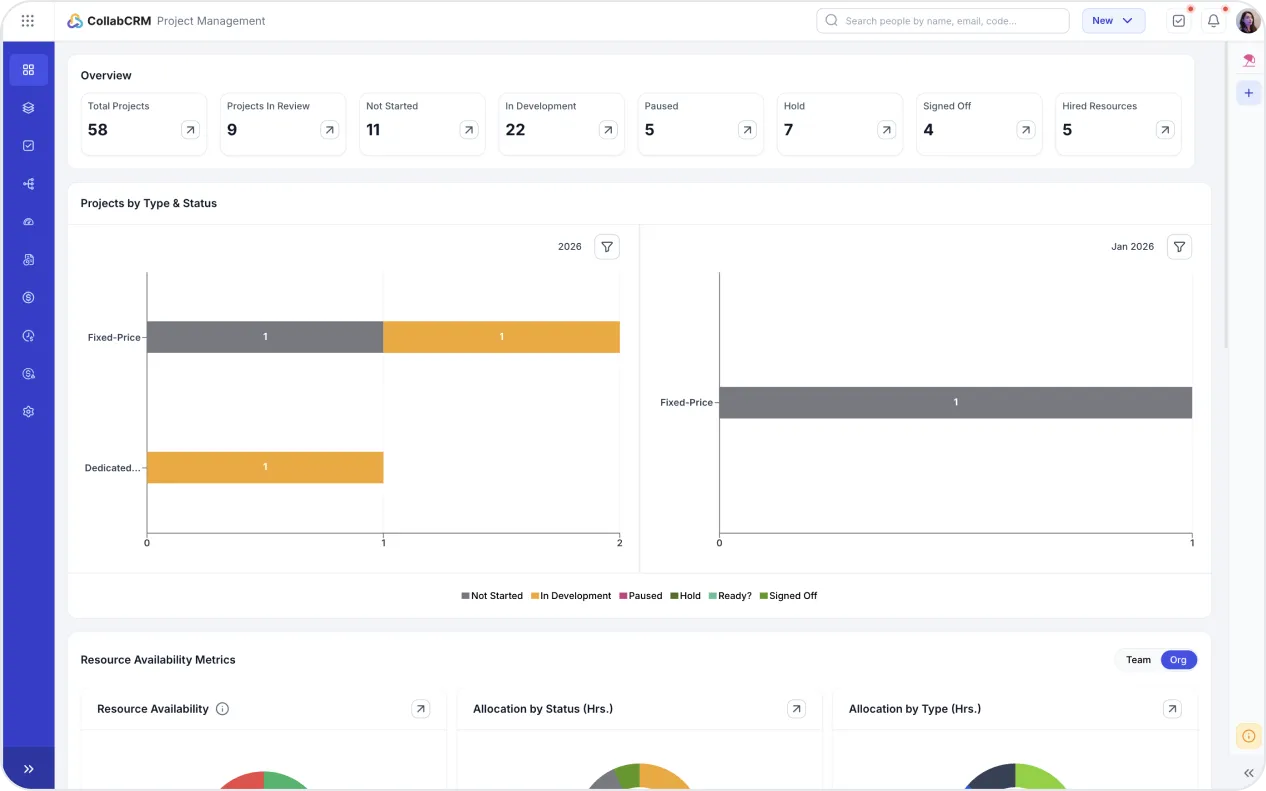Click the app launcher grid icon top left
The width and height of the screenshot is (1266, 791).
click(27, 20)
